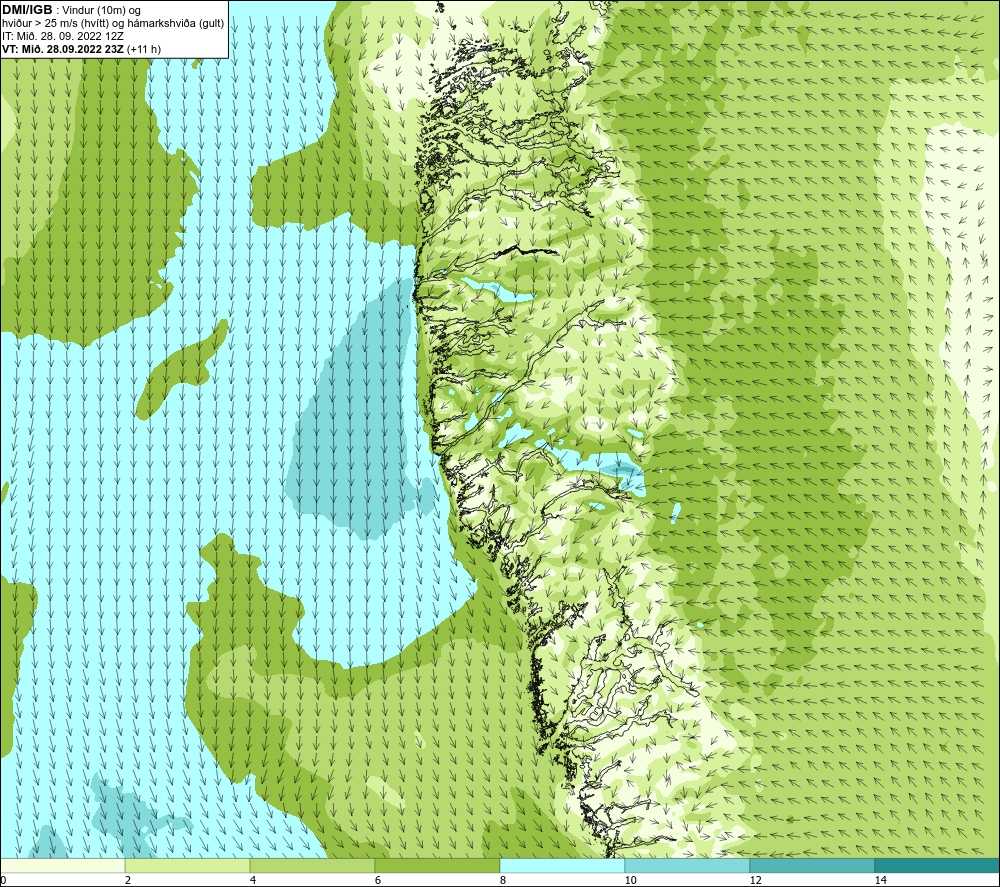The height and width of the screenshot is (887, 1000).
Task: Click the 4–6 m/s legend color band
Action: pos(312,865)
